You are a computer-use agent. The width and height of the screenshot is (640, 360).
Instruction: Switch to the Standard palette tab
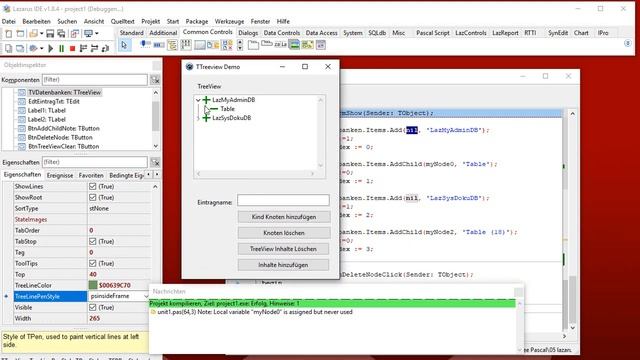tap(131, 33)
